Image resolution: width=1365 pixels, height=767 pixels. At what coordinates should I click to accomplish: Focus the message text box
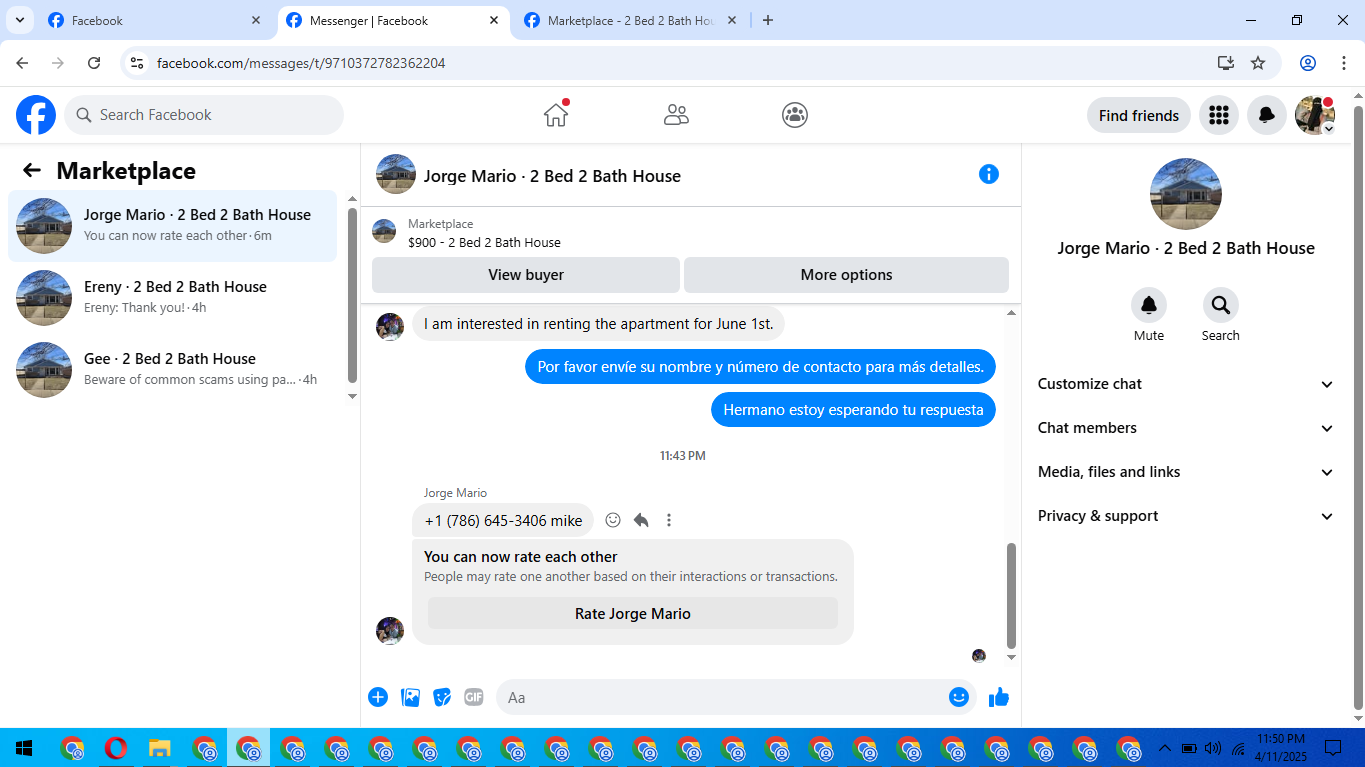click(x=721, y=697)
